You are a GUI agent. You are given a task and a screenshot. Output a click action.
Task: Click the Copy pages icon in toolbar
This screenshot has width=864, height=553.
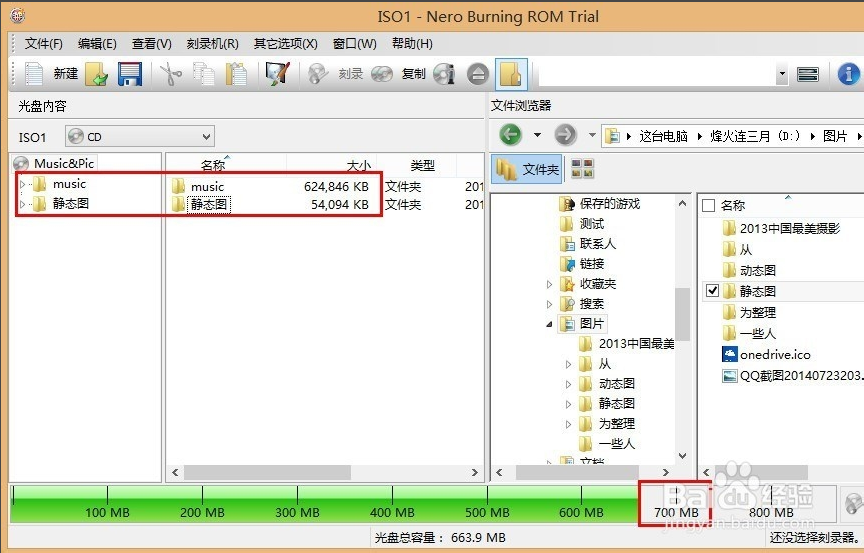tap(203, 74)
